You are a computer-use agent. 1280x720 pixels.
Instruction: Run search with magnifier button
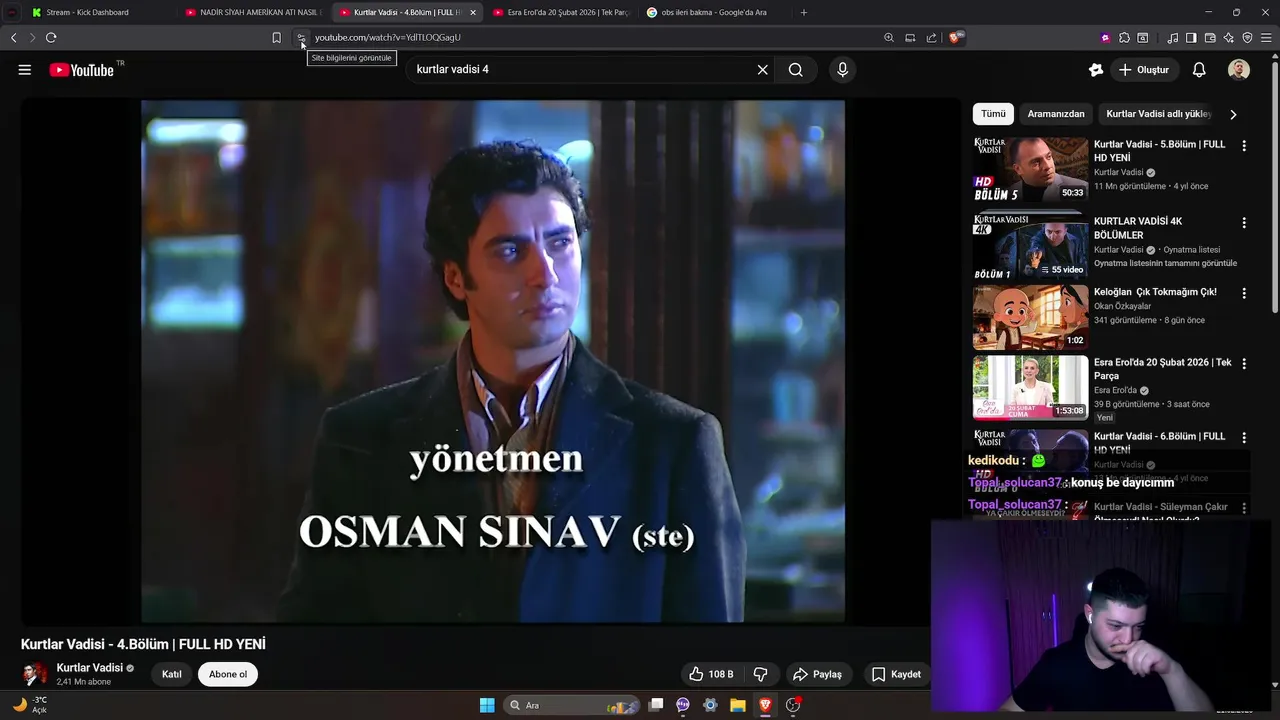point(796,70)
